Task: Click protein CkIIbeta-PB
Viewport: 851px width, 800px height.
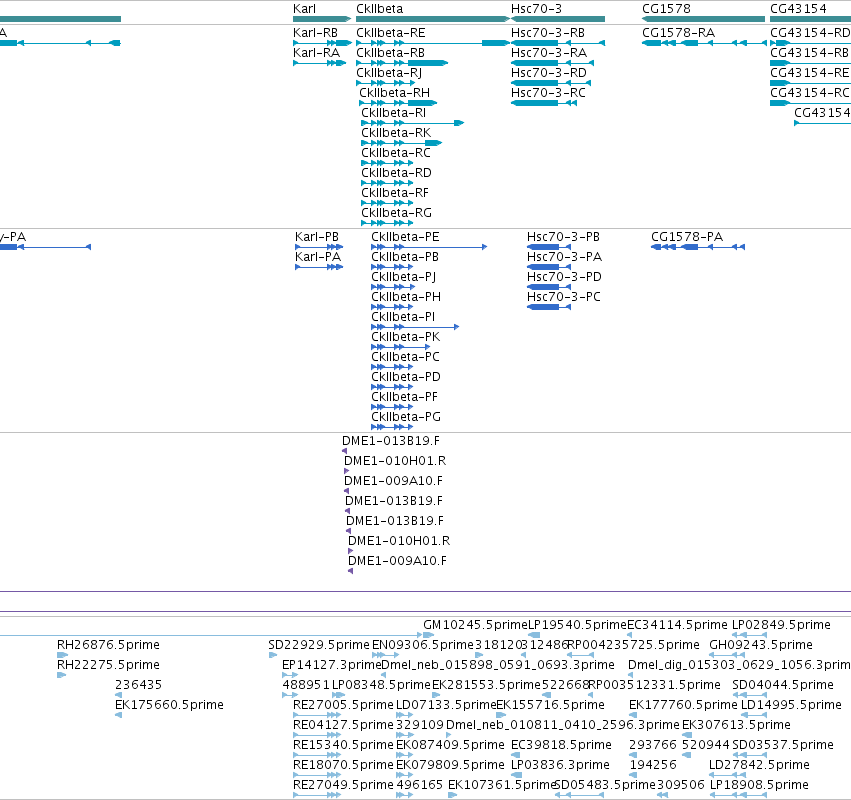Action: pos(405,257)
